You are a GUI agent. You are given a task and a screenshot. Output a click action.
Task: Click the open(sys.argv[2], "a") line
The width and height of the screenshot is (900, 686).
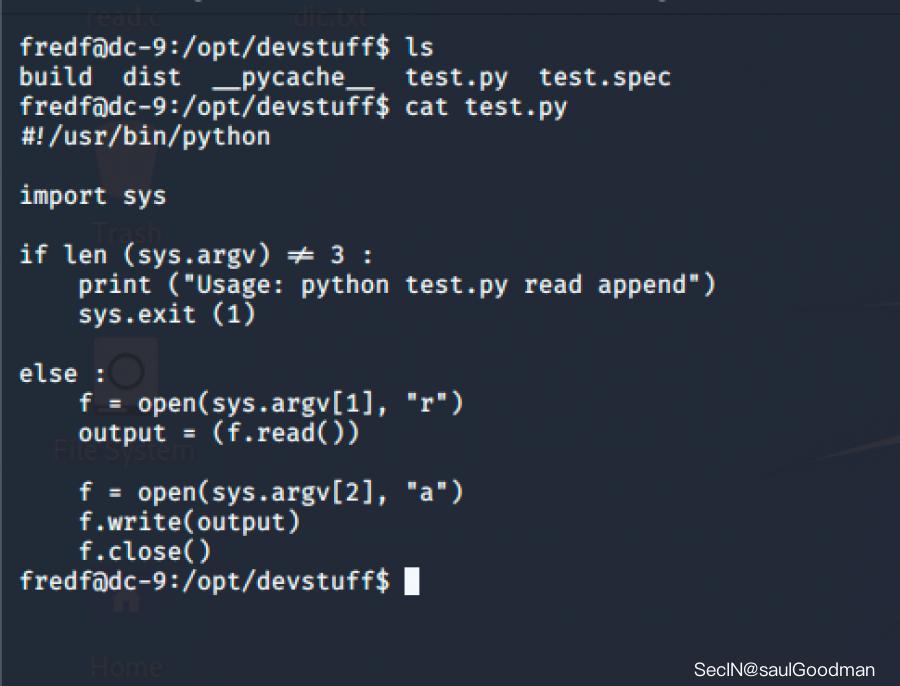[270, 493]
